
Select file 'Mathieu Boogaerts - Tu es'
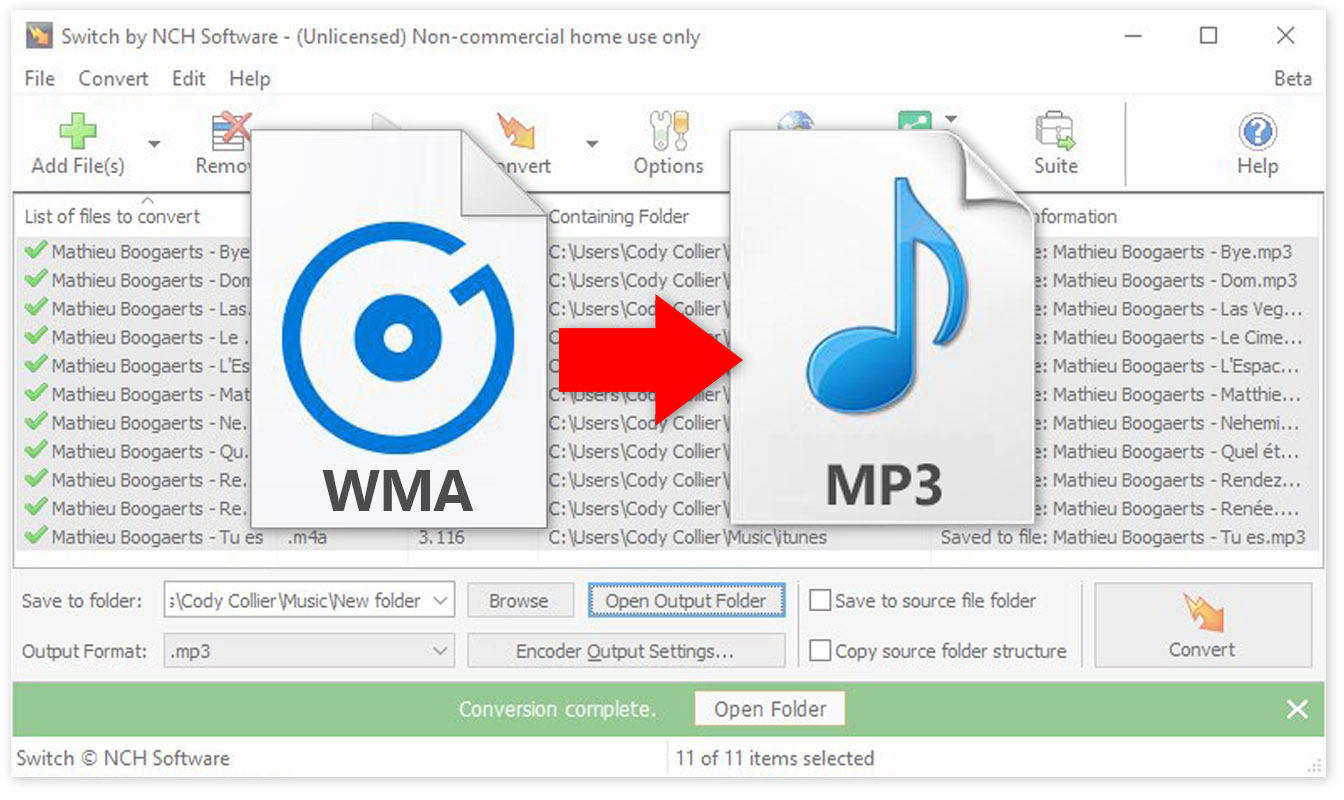tap(157, 537)
